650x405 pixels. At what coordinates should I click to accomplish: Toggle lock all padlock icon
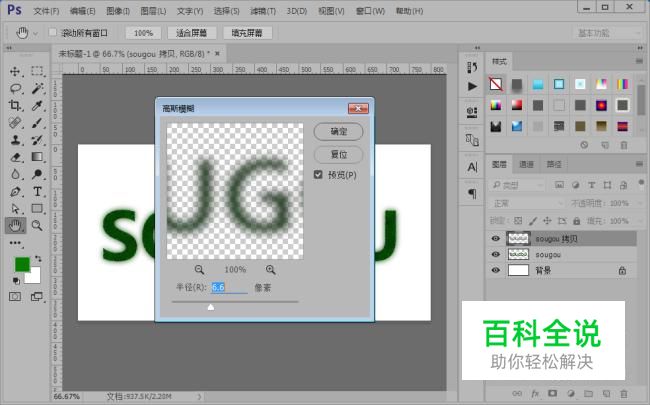click(577, 221)
